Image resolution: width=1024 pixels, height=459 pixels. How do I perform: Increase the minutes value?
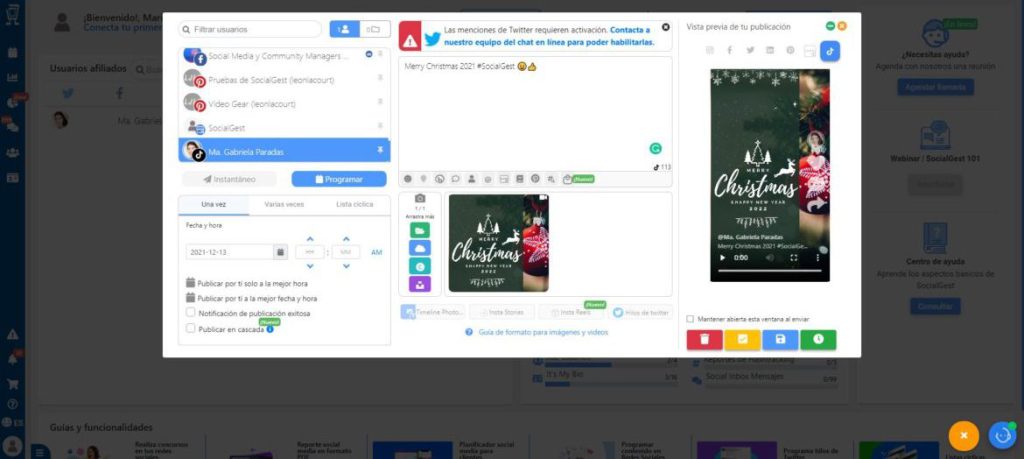346,239
